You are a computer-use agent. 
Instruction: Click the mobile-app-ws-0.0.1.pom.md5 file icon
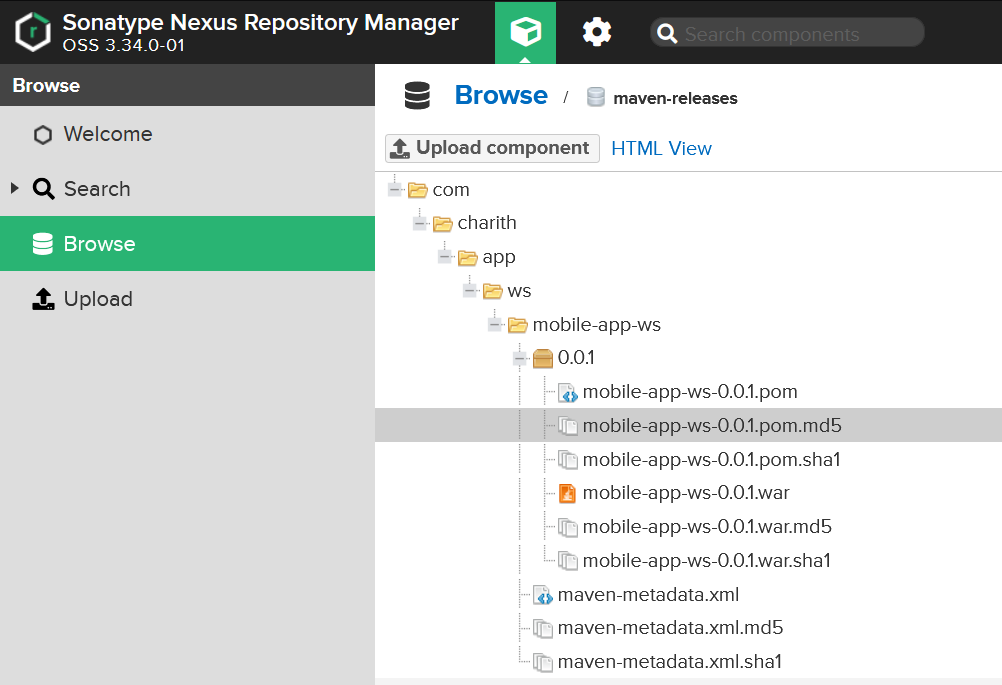[x=567, y=426]
